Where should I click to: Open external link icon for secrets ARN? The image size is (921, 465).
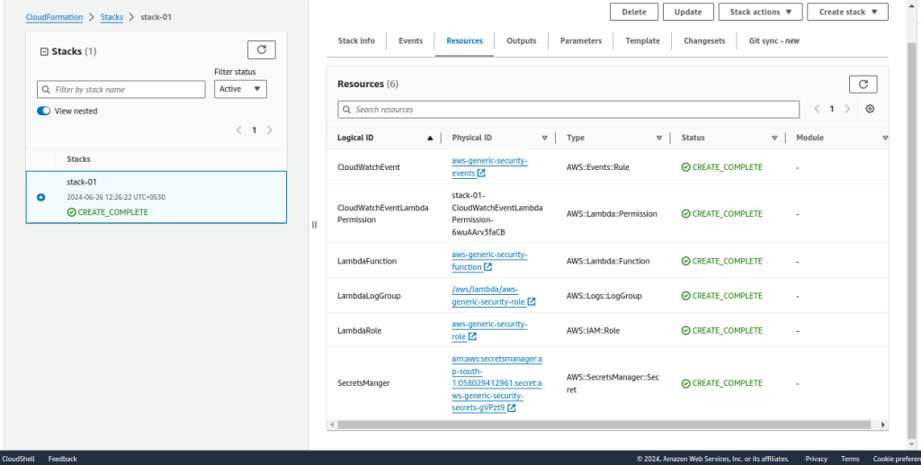click(x=512, y=408)
